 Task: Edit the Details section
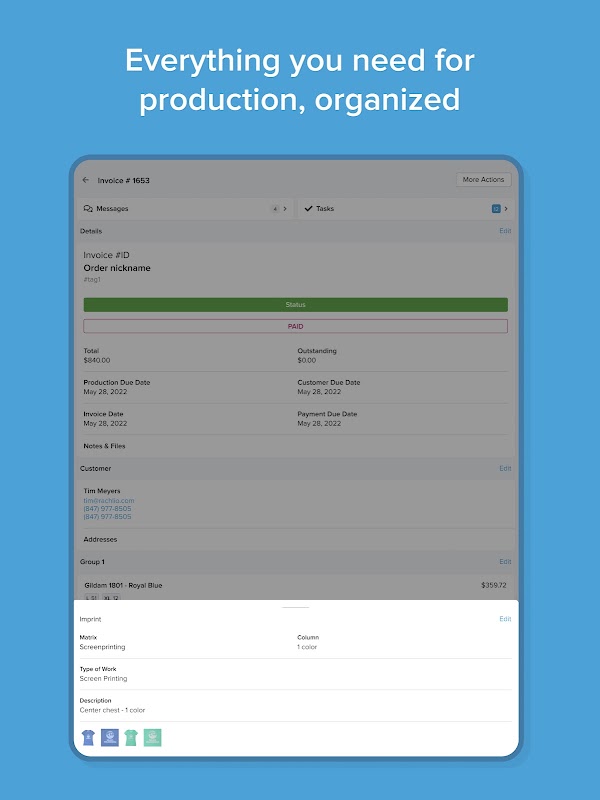(505, 231)
